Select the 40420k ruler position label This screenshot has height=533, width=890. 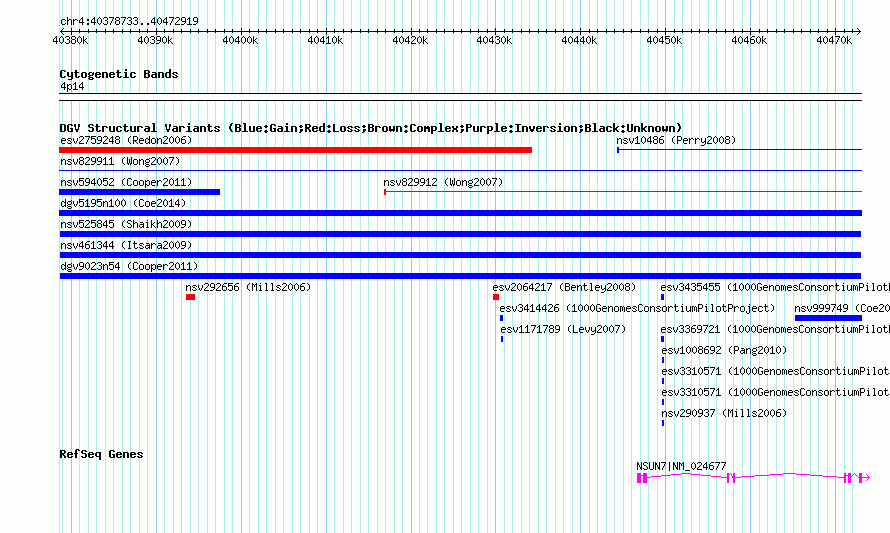click(410, 40)
